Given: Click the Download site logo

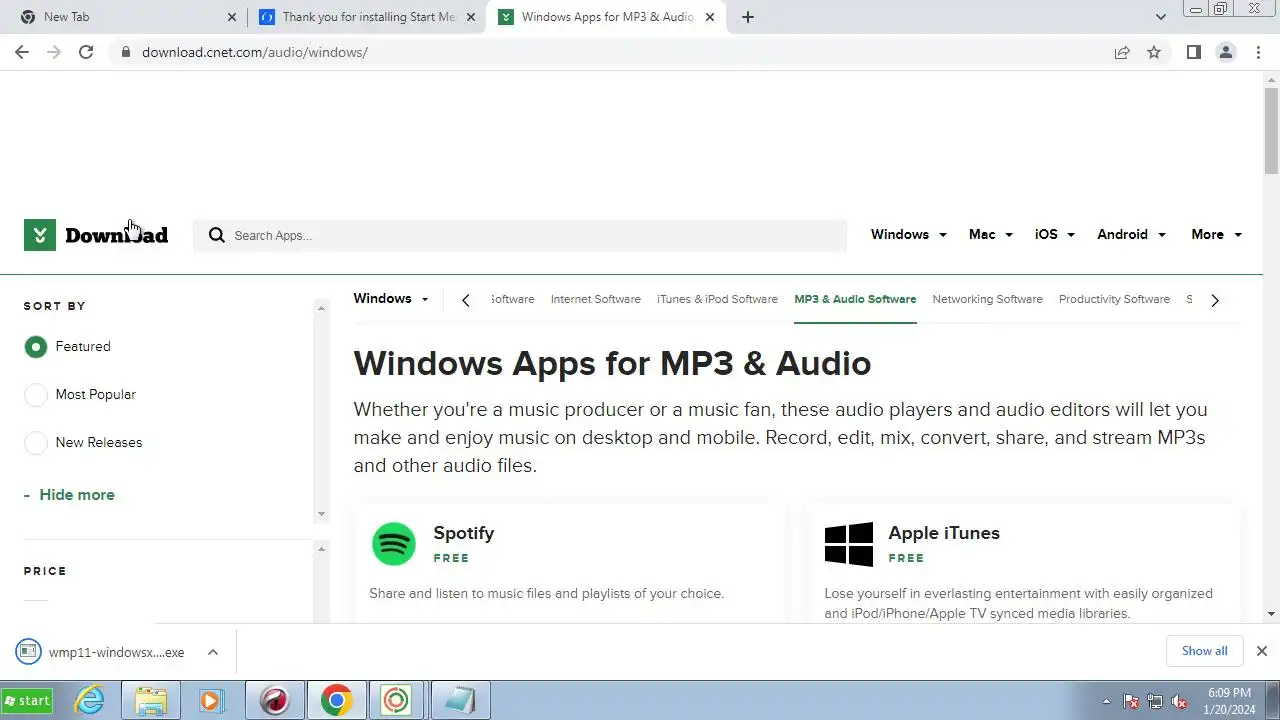Looking at the screenshot, I should click(96, 235).
